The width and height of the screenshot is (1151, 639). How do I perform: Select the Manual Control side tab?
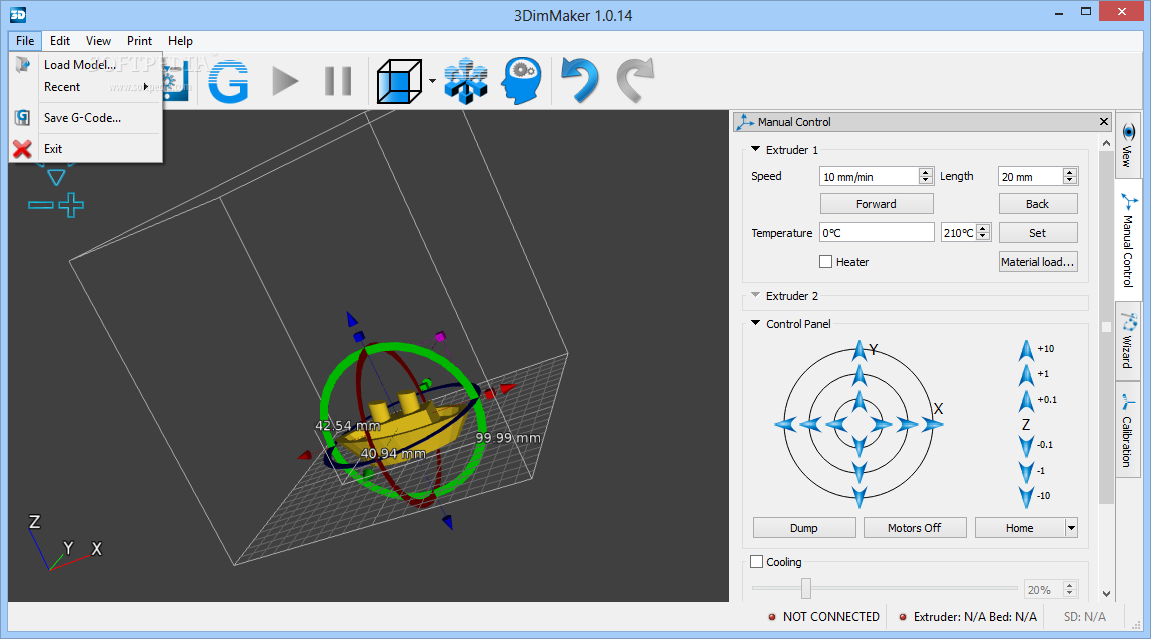[x=1128, y=240]
